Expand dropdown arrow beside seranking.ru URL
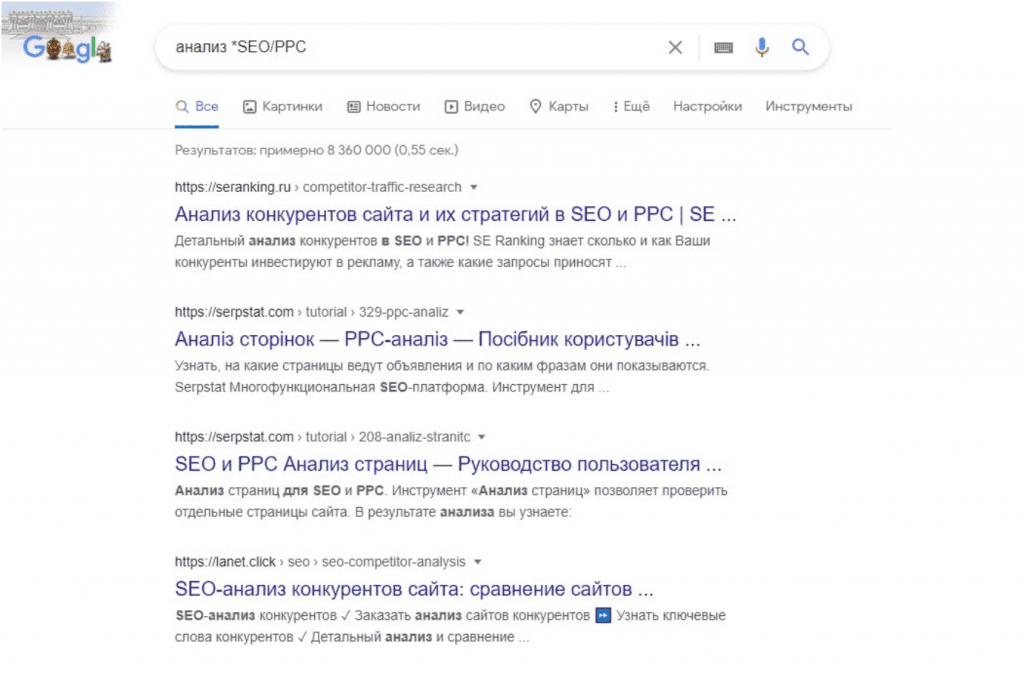Image resolution: width=1024 pixels, height=682 pixels. point(474,187)
